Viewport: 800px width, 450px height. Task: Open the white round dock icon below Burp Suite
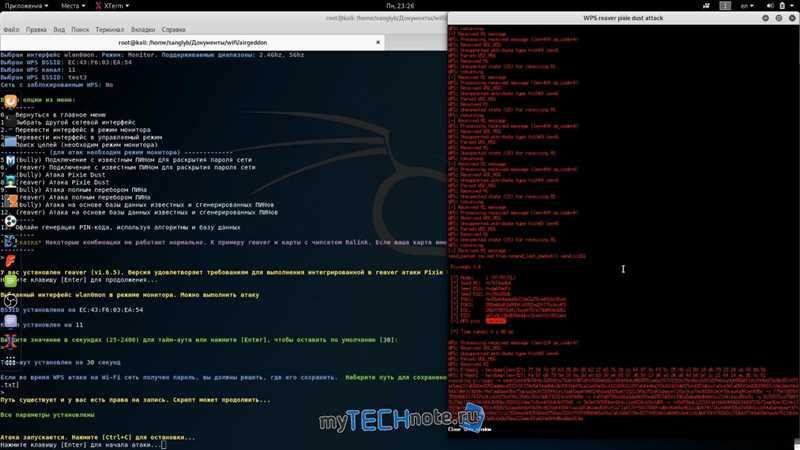point(10,221)
